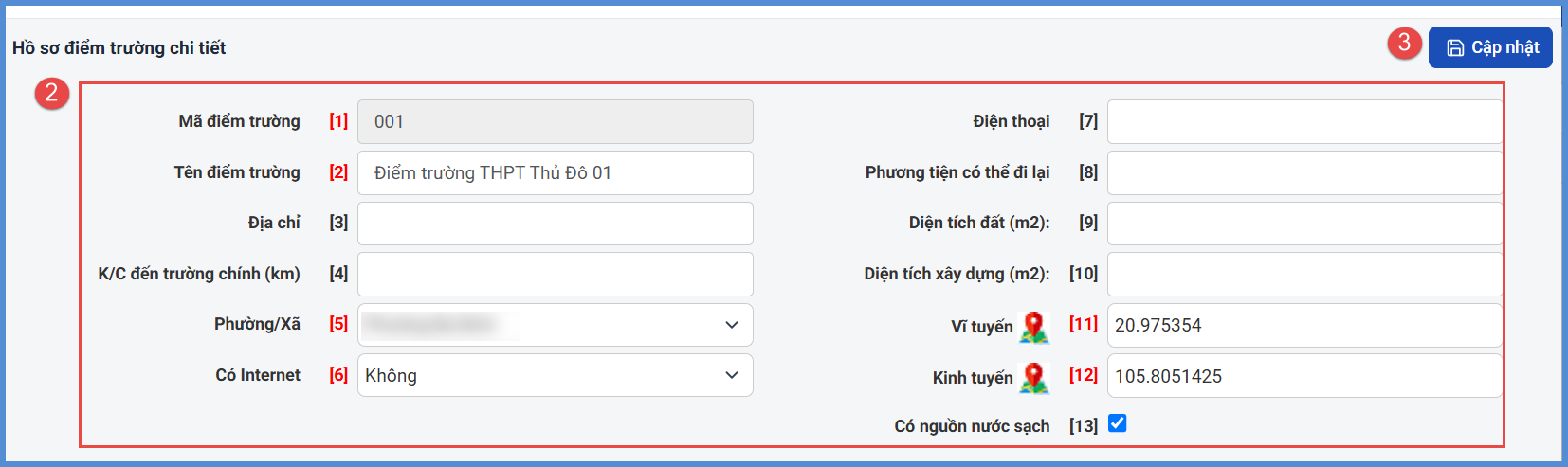Screen dimensions: 1568x467
Task: Click the Vĩ tuyến value 20.975354
Action: [x=1158, y=325]
